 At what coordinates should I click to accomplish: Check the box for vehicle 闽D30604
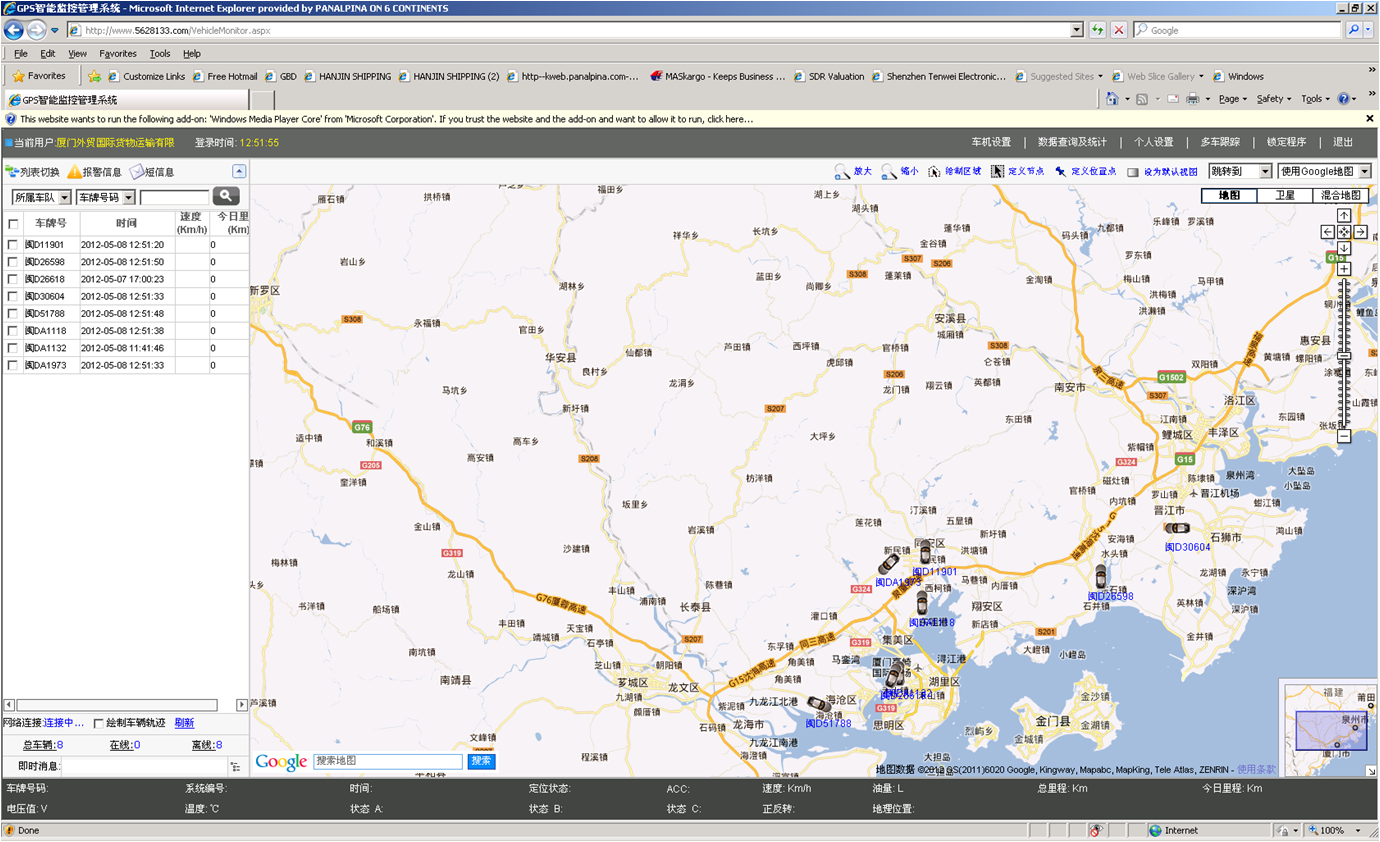[x=13, y=296]
